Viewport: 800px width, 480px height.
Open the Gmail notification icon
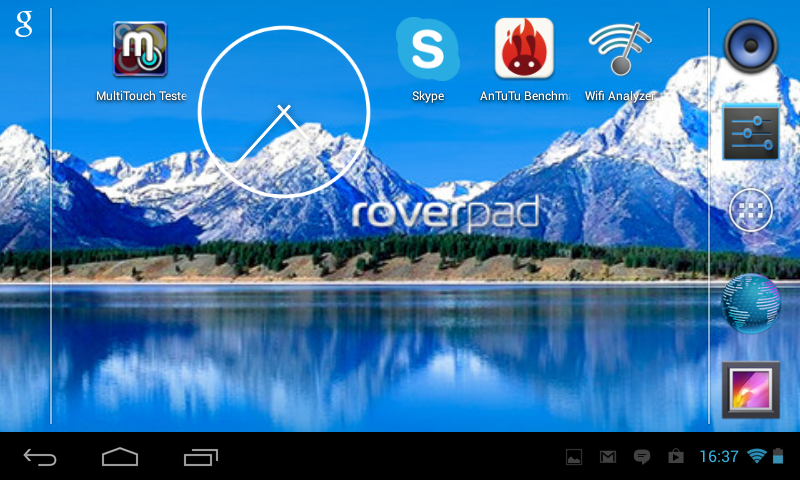tap(608, 457)
